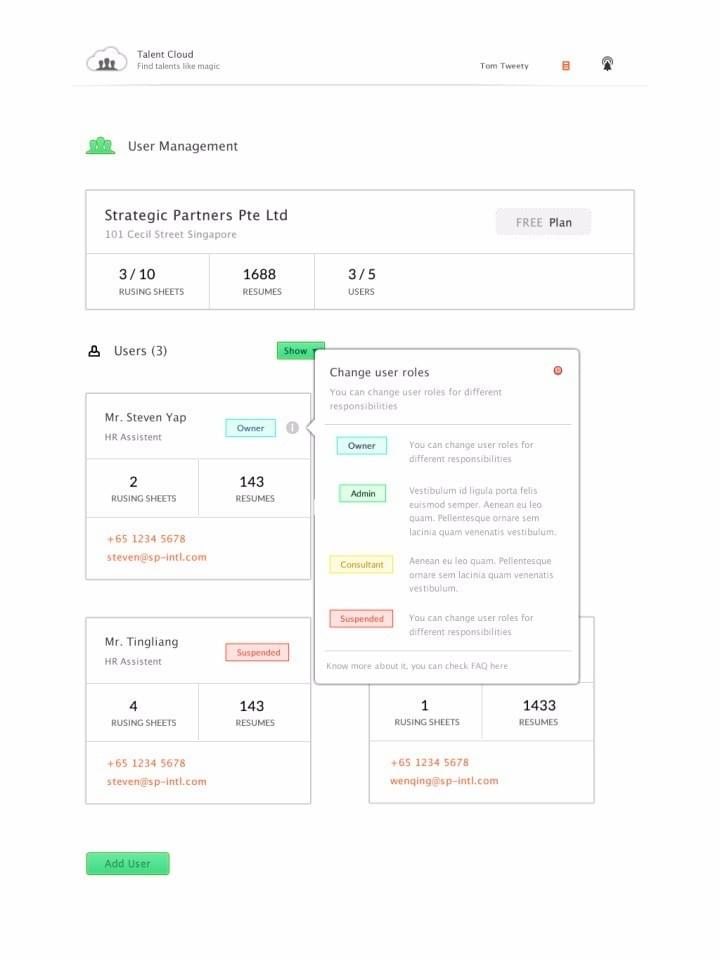Select the Admin role in popup

coord(362,494)
